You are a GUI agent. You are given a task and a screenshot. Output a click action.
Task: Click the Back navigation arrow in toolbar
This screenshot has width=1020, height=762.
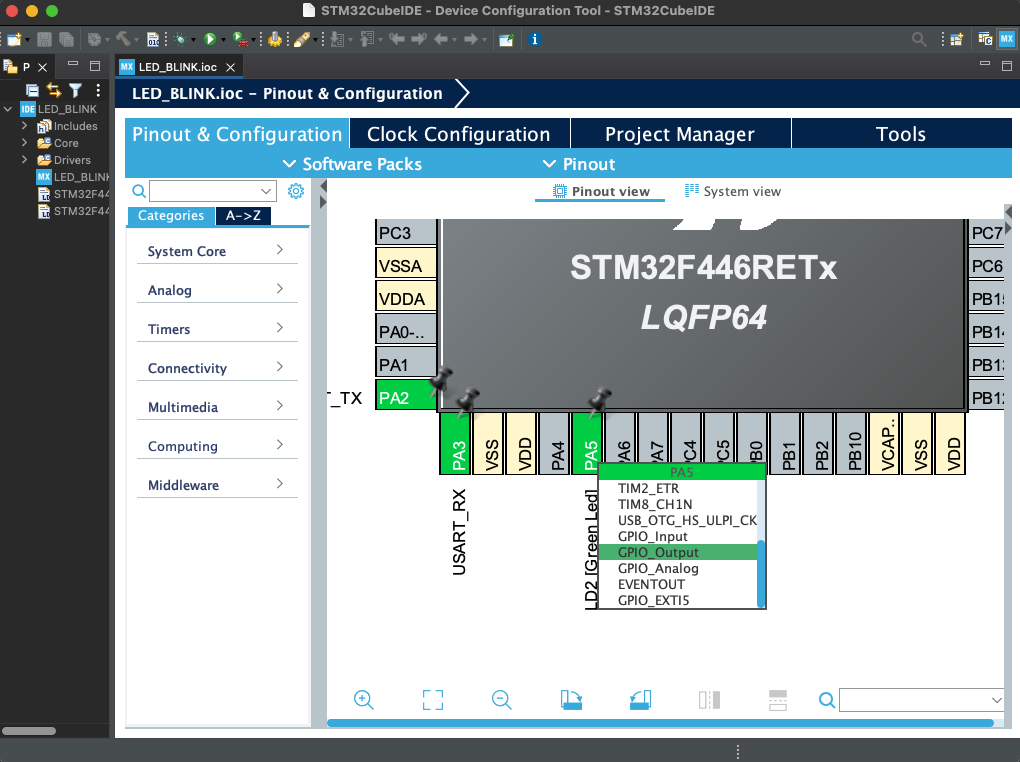click(x=440, y=40)
